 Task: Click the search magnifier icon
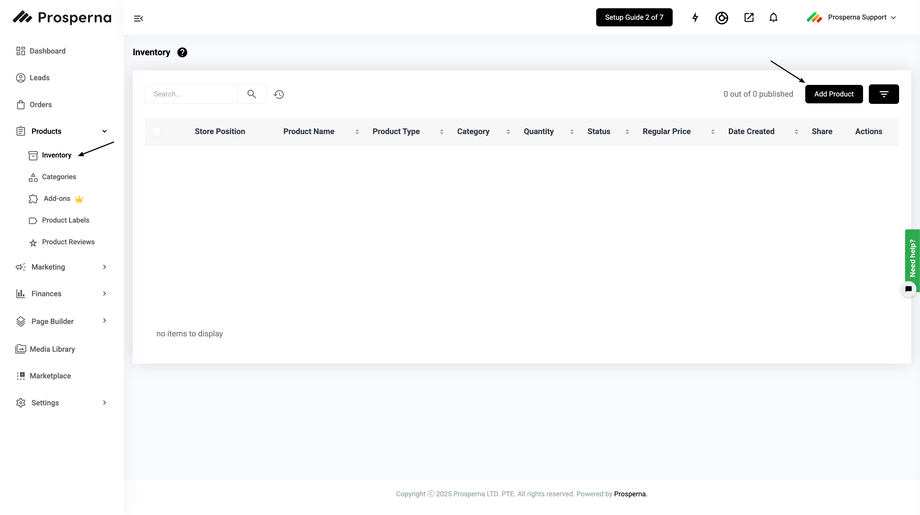tap(252, 94)
